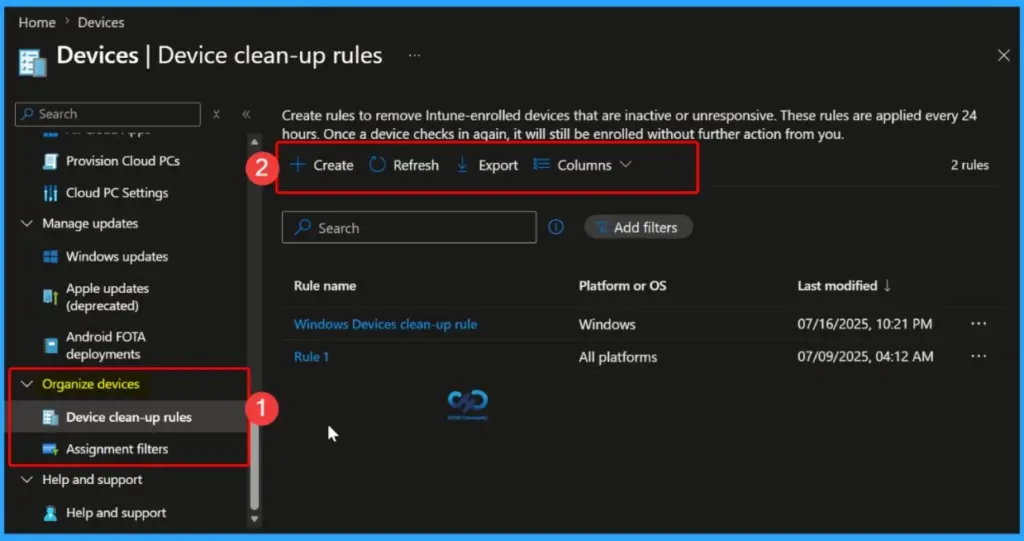The height and width of the screenshot is (541, 1024).
Task: Click the magnifier in rules search box
Action: [x=302, y=227]
